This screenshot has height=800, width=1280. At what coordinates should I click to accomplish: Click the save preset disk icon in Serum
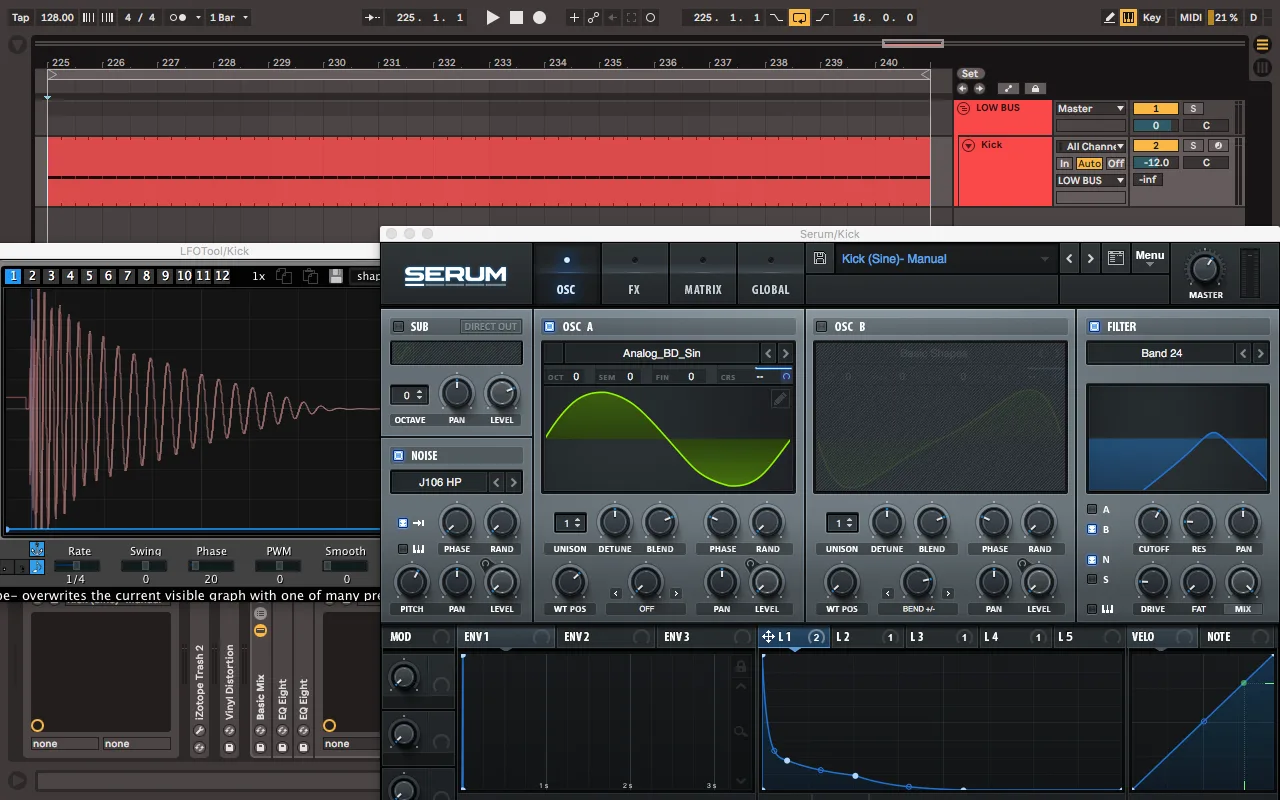pos(820,259)
